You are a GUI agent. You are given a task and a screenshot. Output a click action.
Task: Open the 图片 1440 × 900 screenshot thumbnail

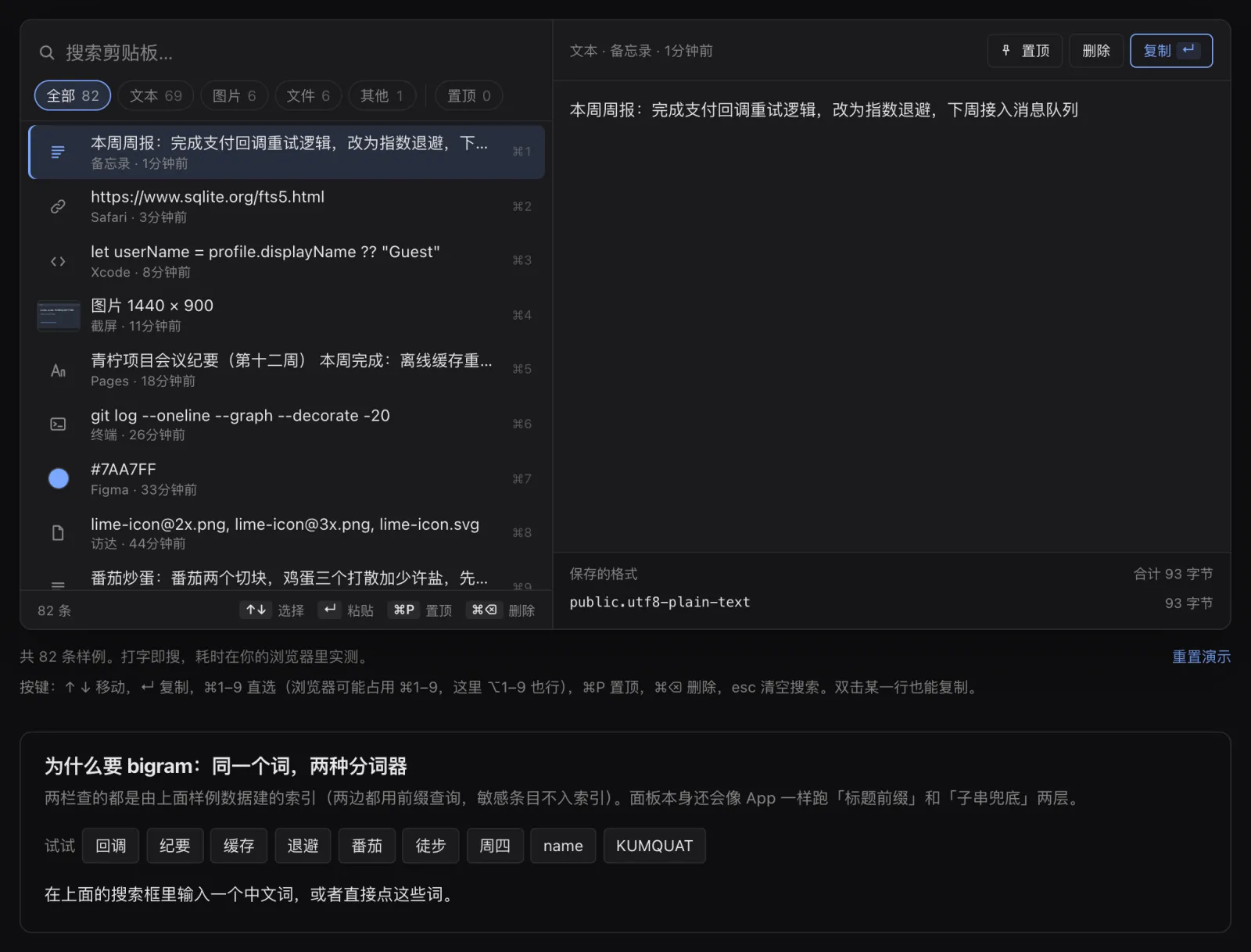tap(59, 316)
